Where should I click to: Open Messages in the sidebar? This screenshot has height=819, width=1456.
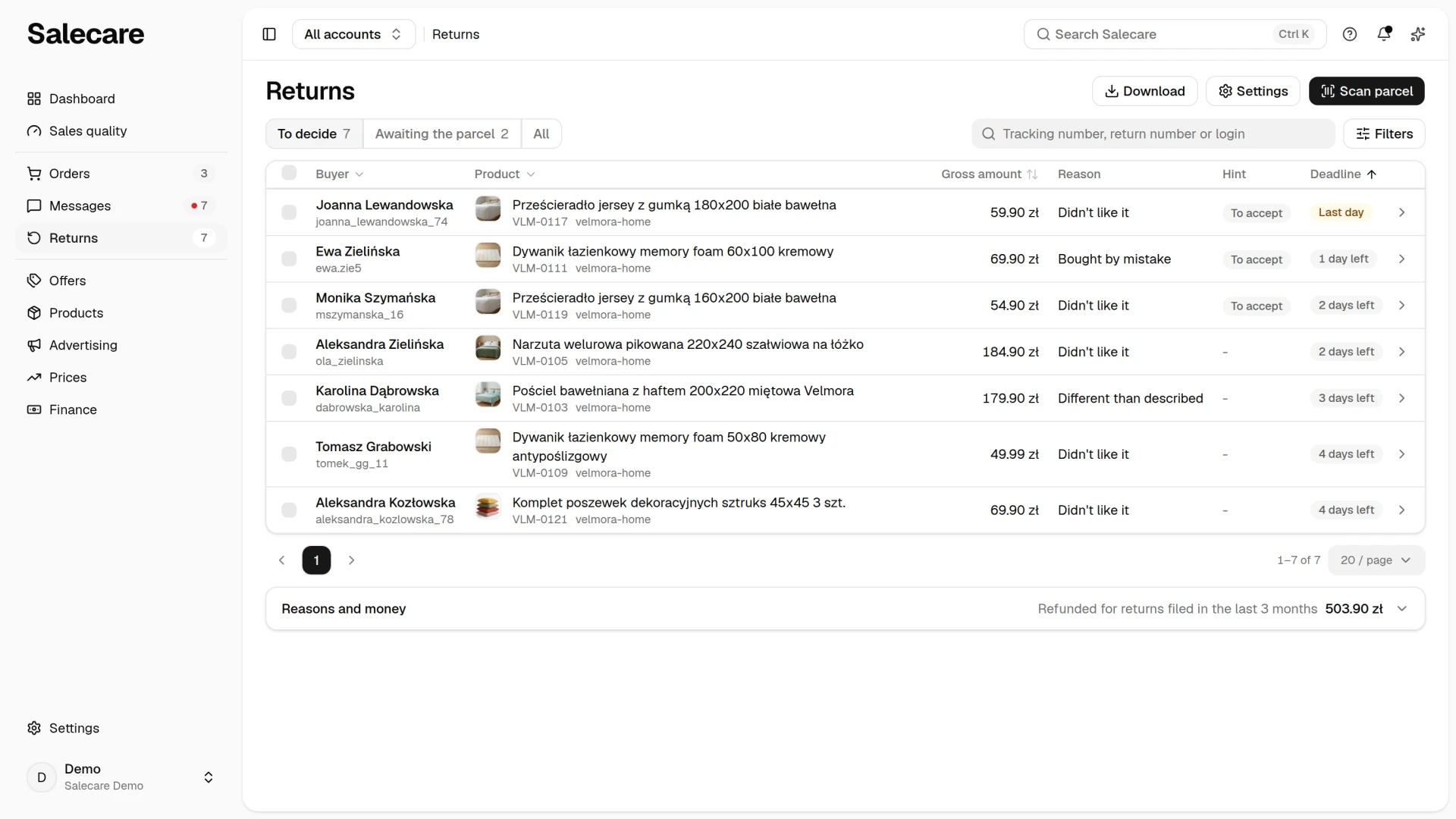(x=121, y=206)
